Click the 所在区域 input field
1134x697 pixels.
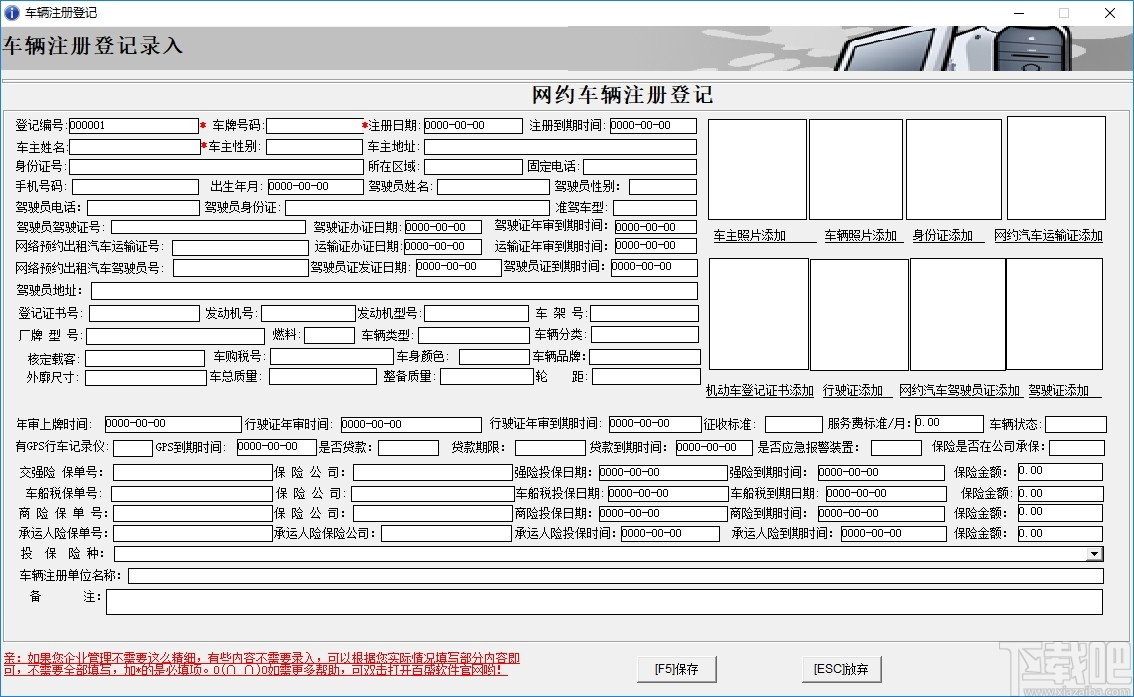[x=473, y=167]
